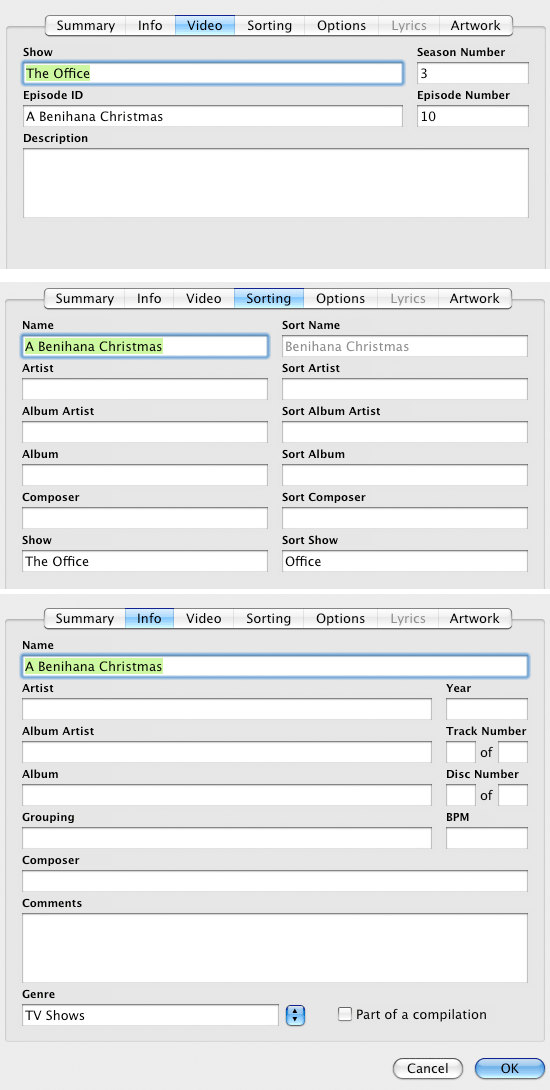Click the Artist field in the Info panel
The image size is (550, 1090).
click(227, 709)
